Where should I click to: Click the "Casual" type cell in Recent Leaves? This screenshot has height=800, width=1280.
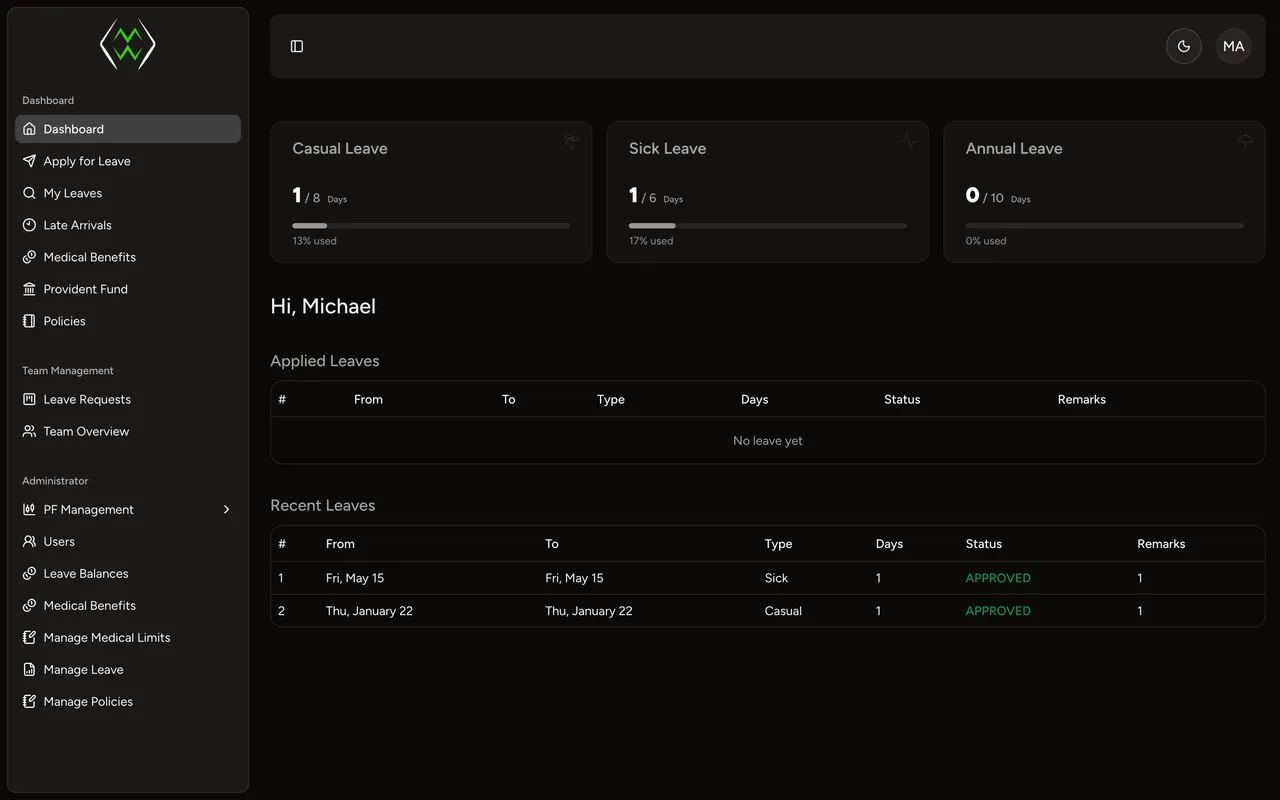pyautogui.click(x=783, y=611)
